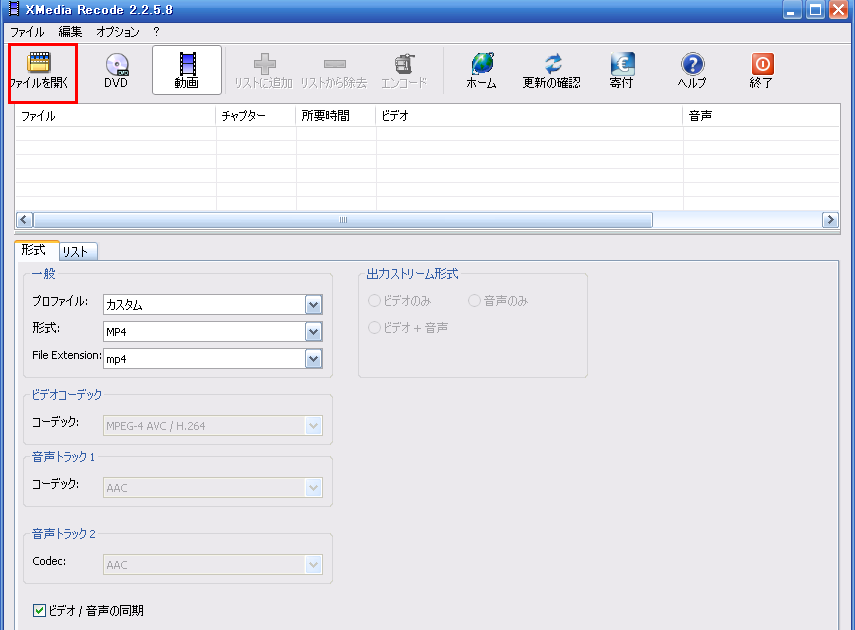Click the 所要時間 column header
The width and height of the screenshot is (855, 630).
coord(336,116)
